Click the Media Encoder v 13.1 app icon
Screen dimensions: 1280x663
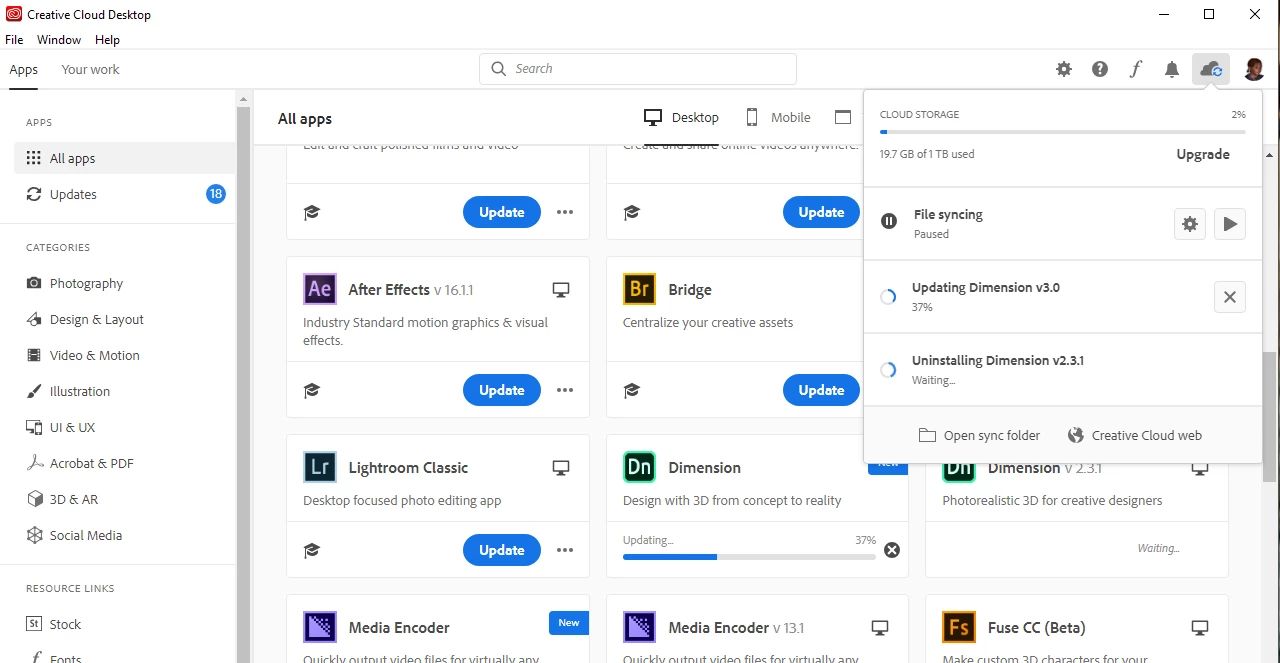point(639,627)
